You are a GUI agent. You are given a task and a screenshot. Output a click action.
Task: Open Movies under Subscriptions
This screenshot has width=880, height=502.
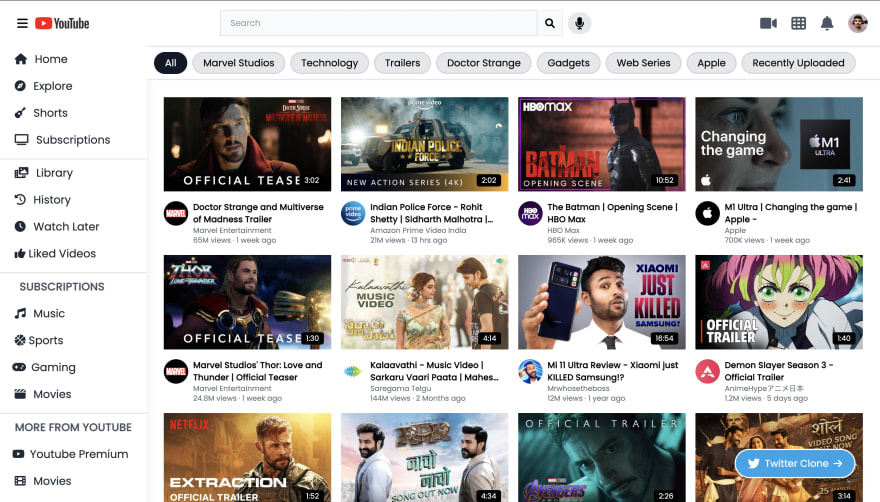point(43,394)
